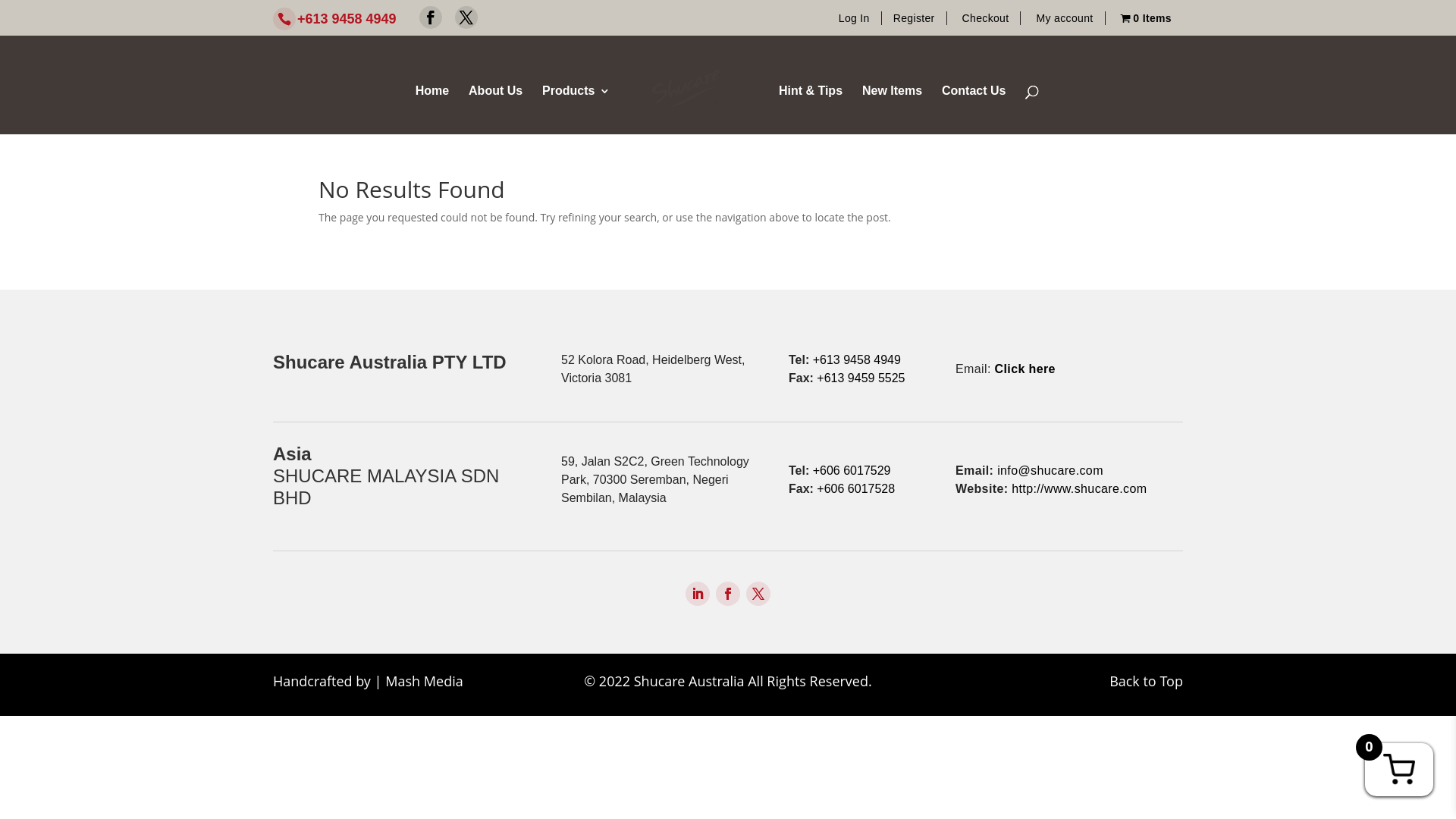This screenshot has width=1456, height=819.
Task: Go to Checkout link
Action: pyautogui.click(x=985, y=18)
